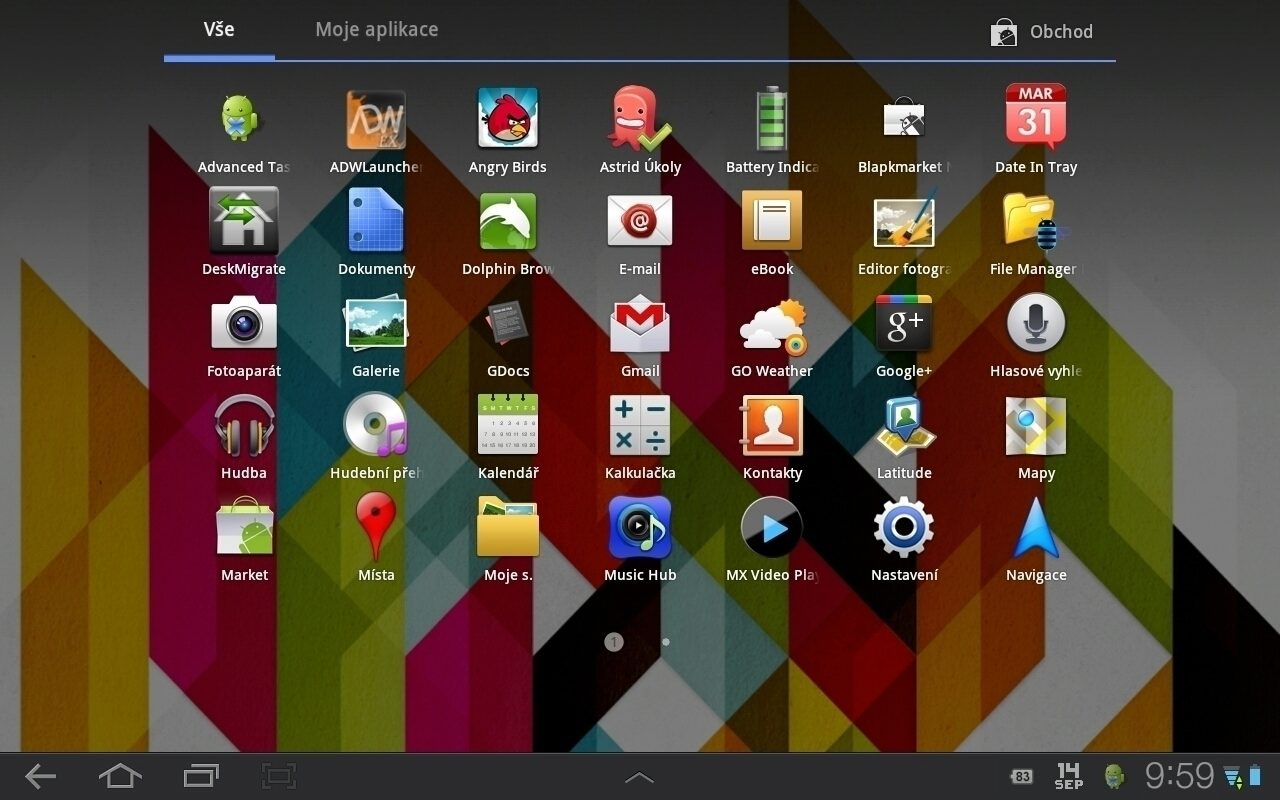This screenshot has width=1280, height=800.
Task: Launch the Navigace navigation app
Action: click(1036, 528)
